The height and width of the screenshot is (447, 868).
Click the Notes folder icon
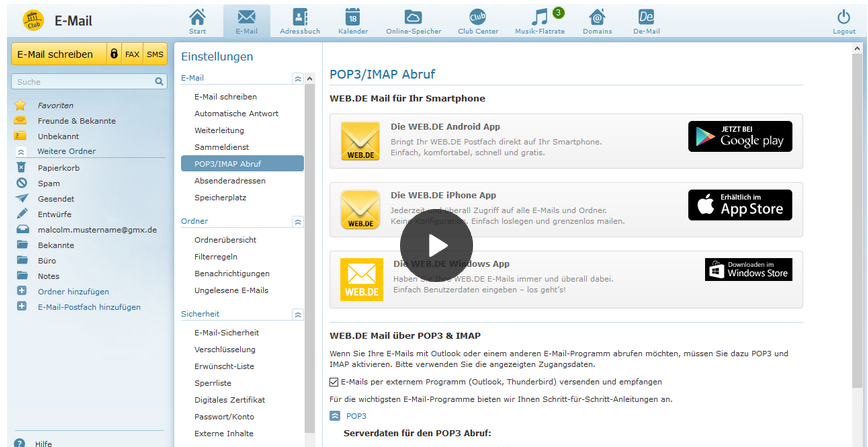point(22,275)
